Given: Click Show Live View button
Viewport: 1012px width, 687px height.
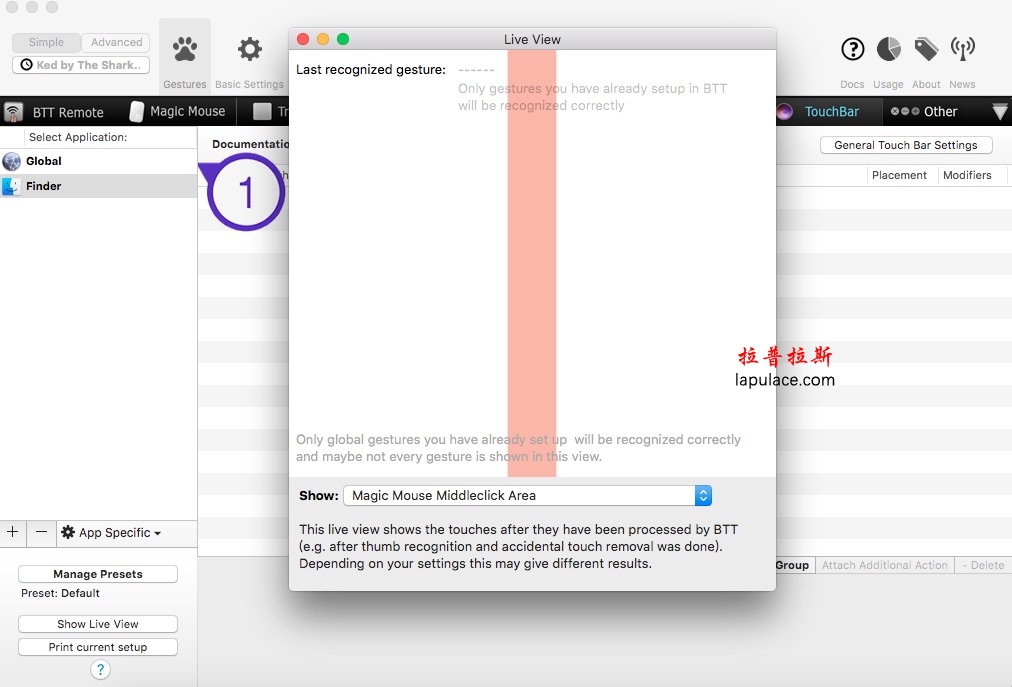Looking at the screenshot, I should coord(97,624).
